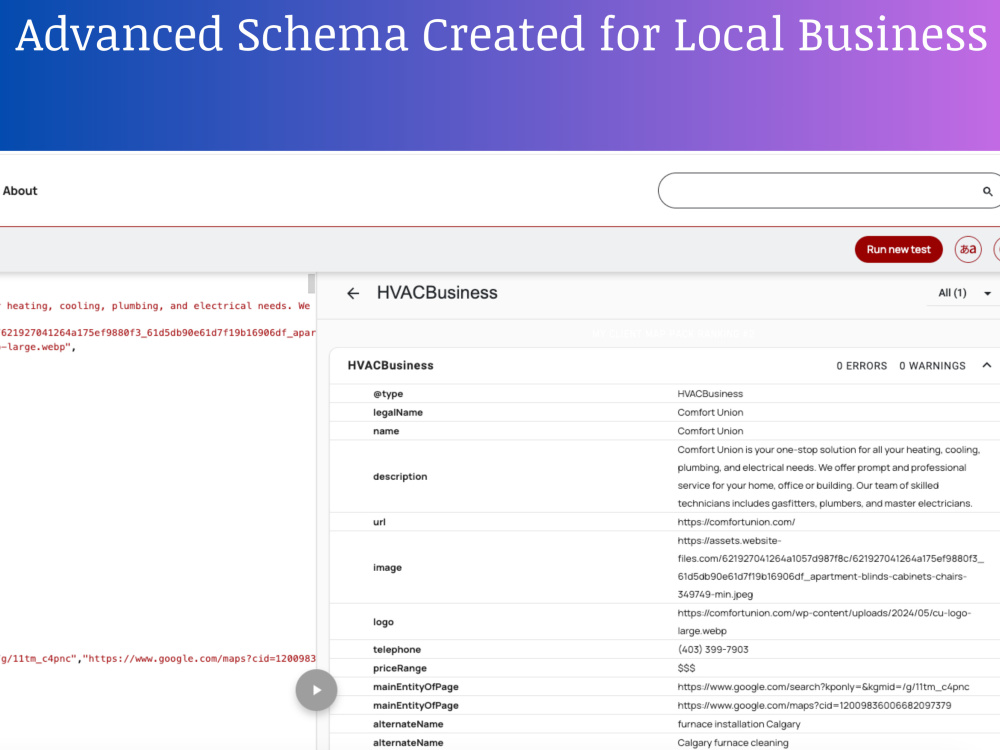The width and height of the screenshot is (1000, 750).
Task: Select the description property label
Action: click(x=400, y=476)
